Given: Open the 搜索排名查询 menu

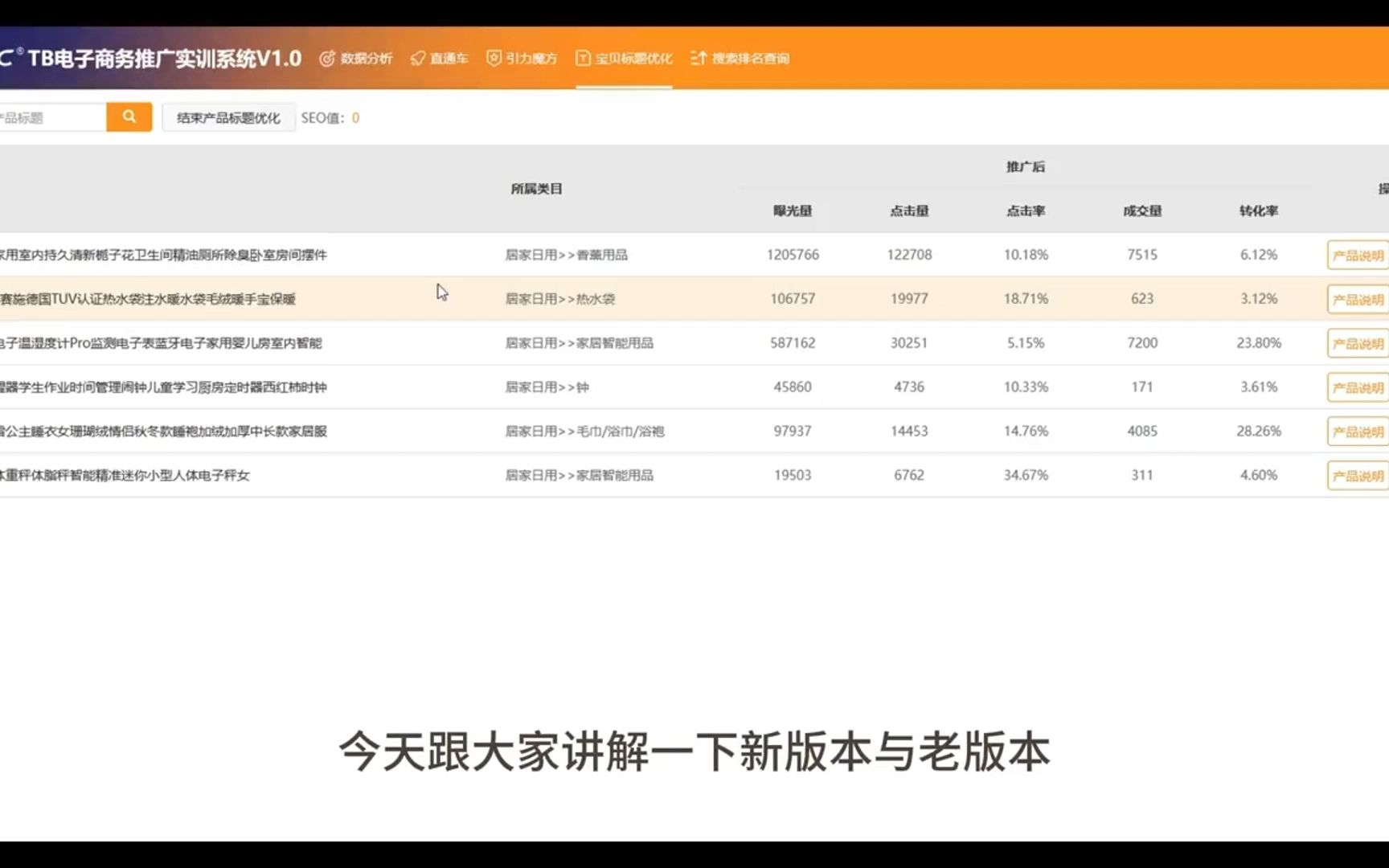Looking at the screenshot, I should [740, 59].
